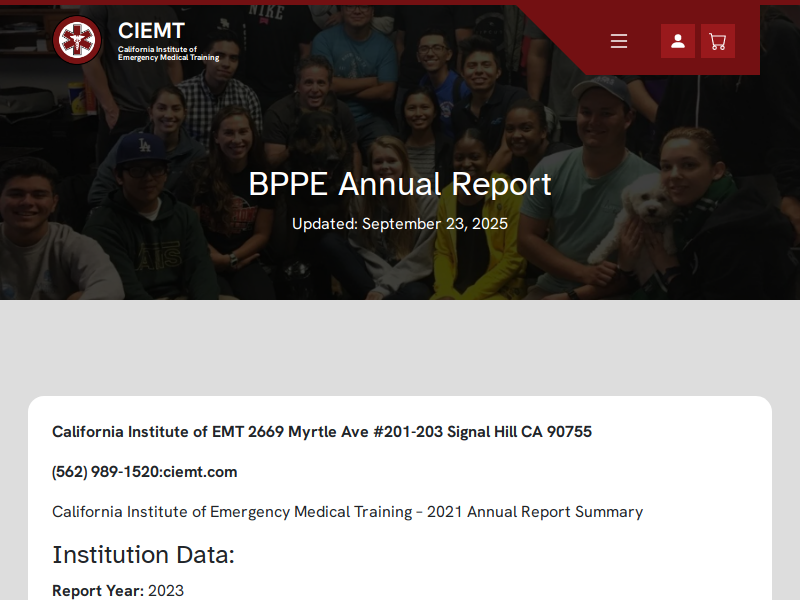Viewport: 800px width, 600px height.
Task: Open the user account icon
Action: (x=678, y=41)
